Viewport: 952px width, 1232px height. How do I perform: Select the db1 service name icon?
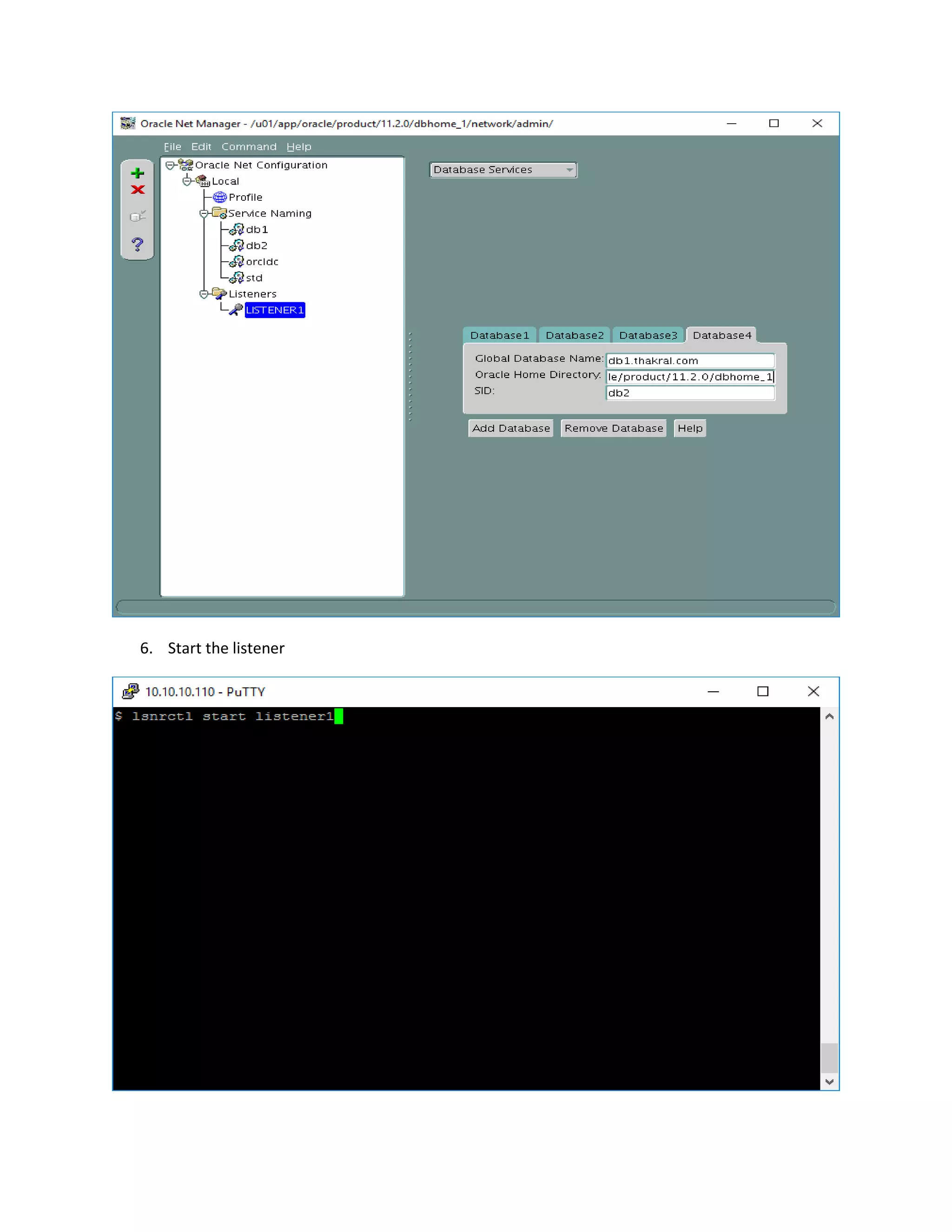point(236,230)
